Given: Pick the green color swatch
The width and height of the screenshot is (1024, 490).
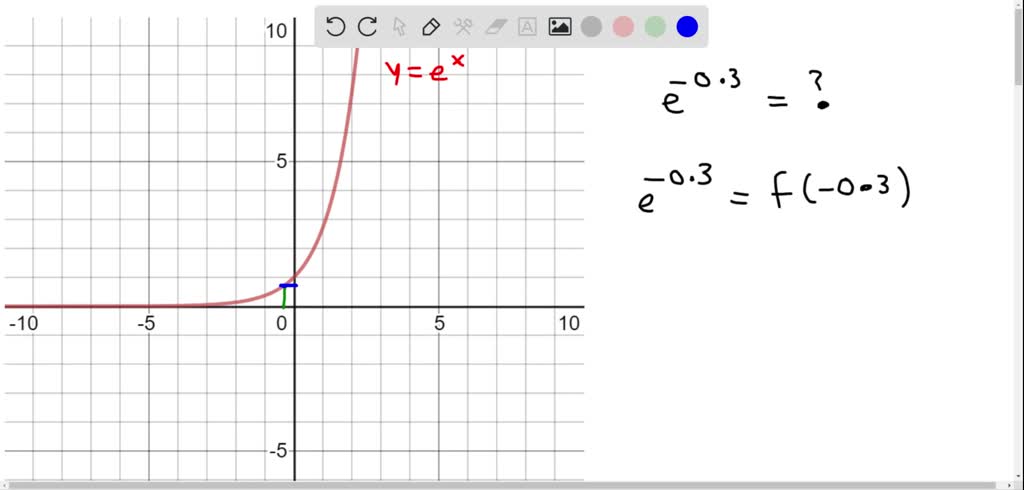Looking at the screenshot, I should [x=655, y=27].
